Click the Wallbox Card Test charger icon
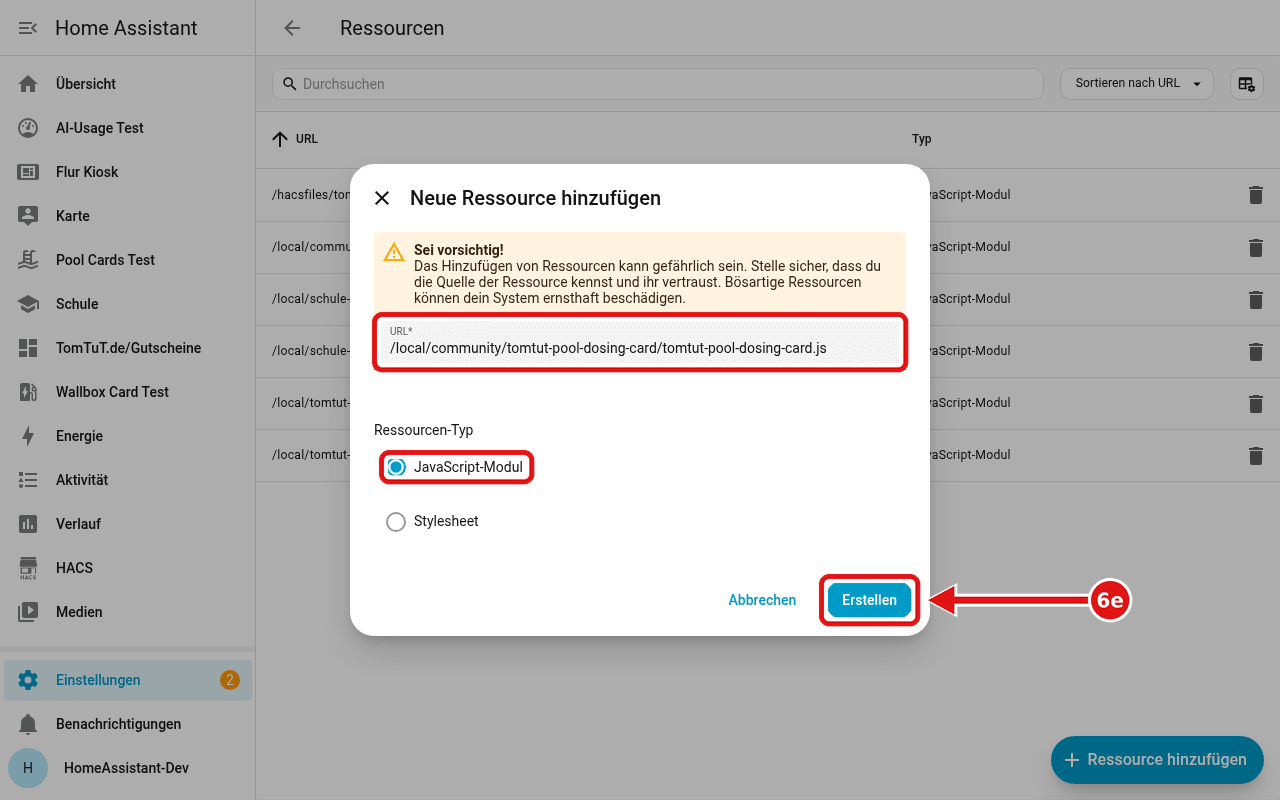Viewport: 1280px width, 800px height. pos(28,392)
